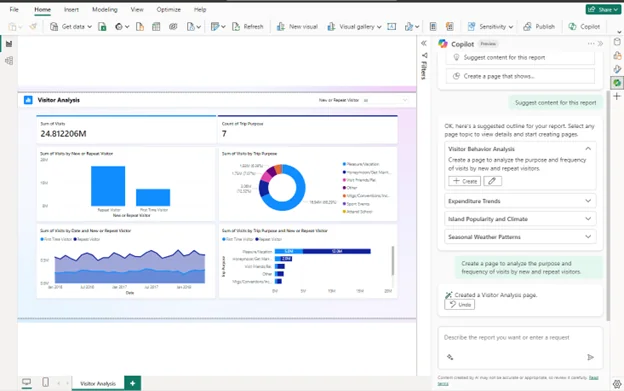Open the Recent sources icon dropdown

[x=193, y=27]
